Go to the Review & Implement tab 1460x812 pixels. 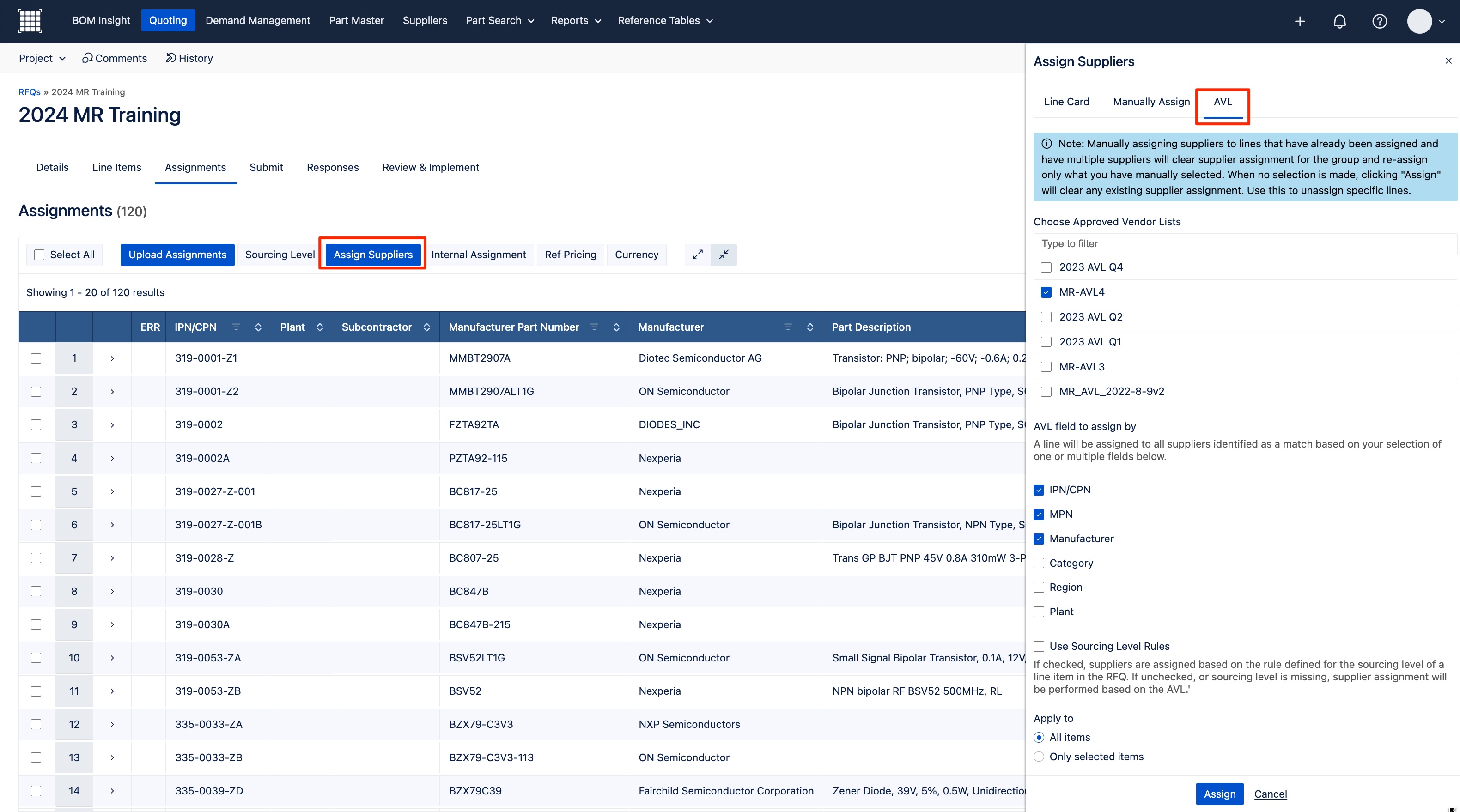coord(431,167)
